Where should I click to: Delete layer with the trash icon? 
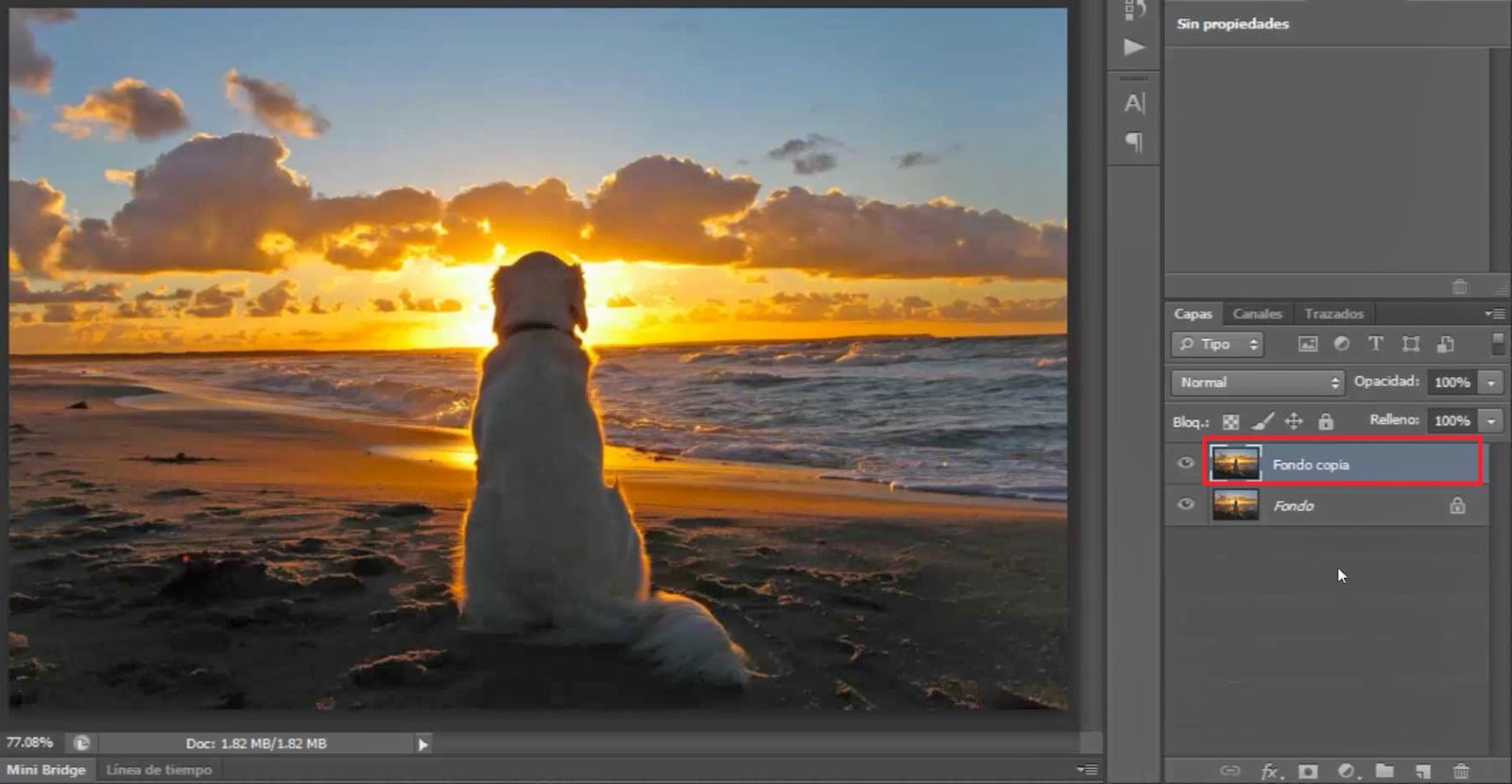[1461, 772]
